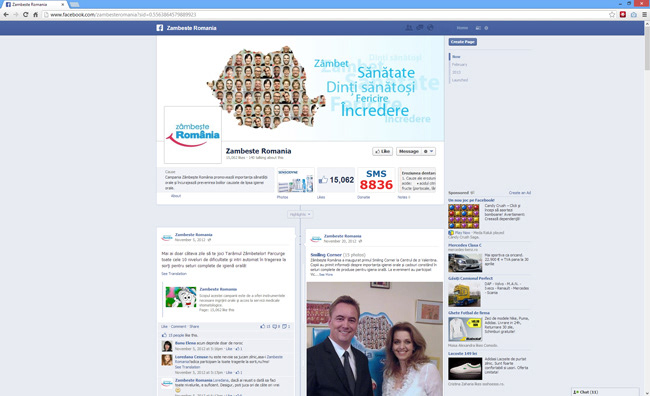Open the notifications globe icon
The height and width of the screenshot is (396, 650).
tap(430, 28)
